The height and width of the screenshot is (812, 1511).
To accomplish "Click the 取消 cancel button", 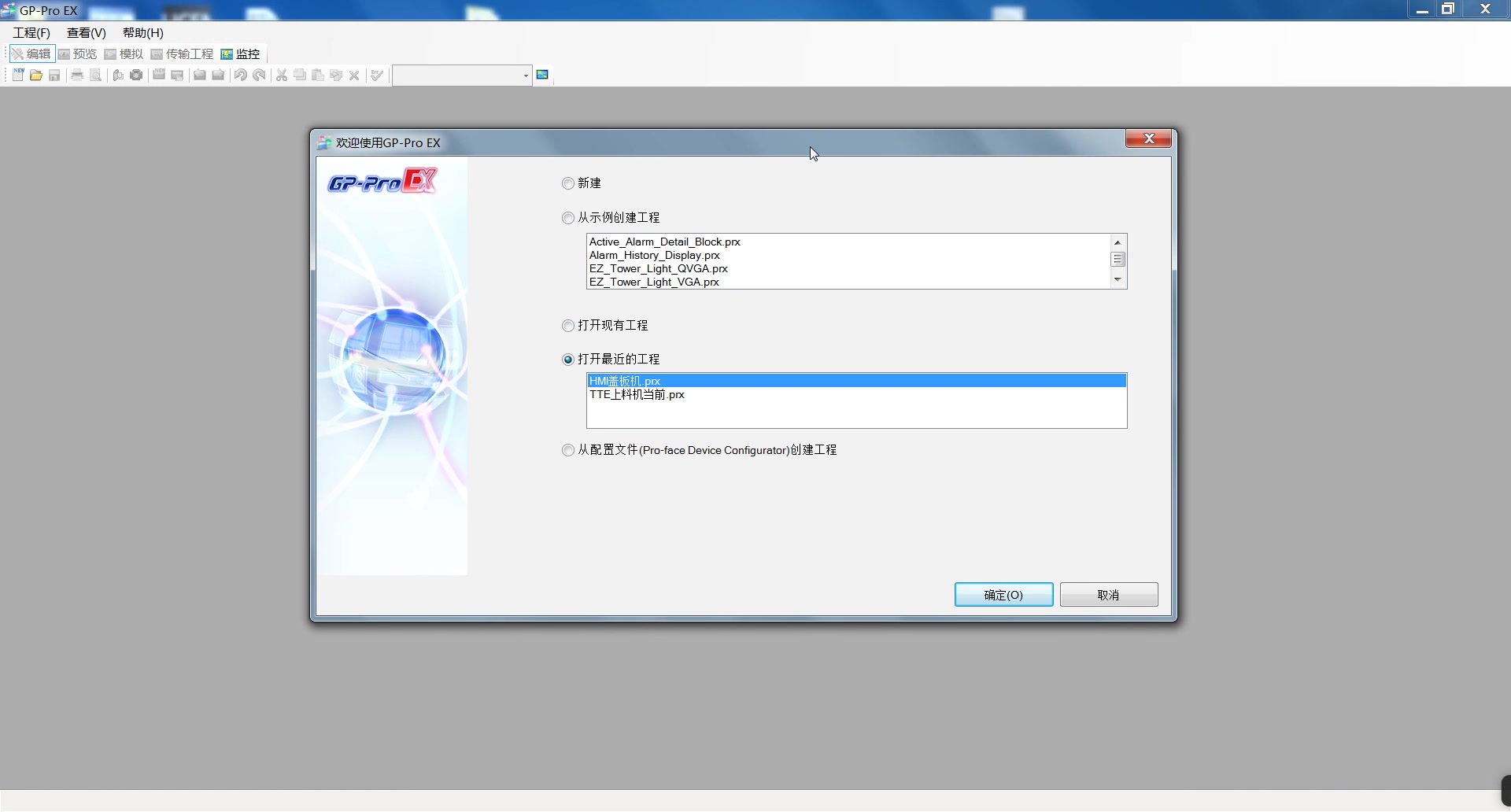I will 1108,595.
